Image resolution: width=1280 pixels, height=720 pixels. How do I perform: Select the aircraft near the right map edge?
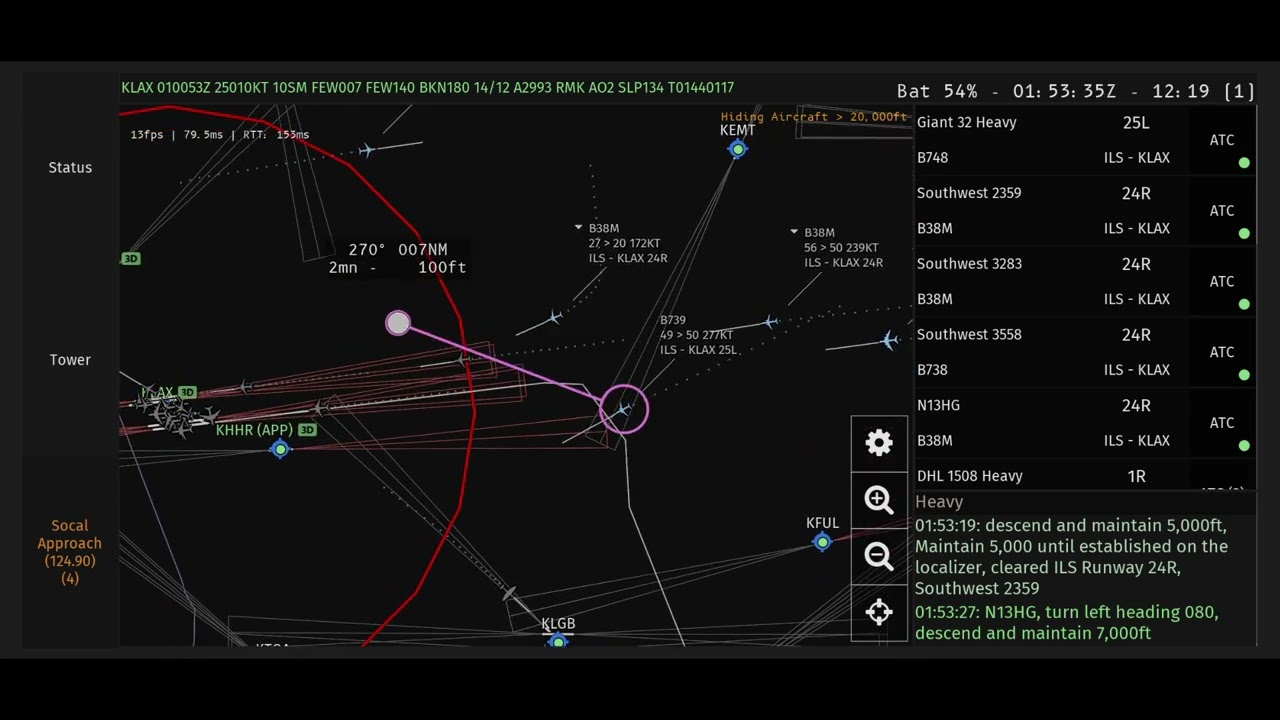(889, 341)
